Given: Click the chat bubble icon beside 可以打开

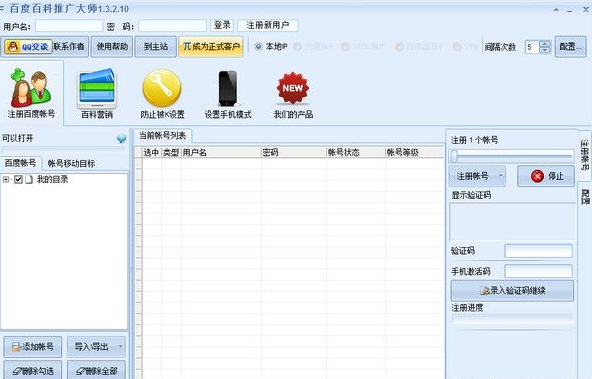Looking at the screenshot, I should coord(121,139).
